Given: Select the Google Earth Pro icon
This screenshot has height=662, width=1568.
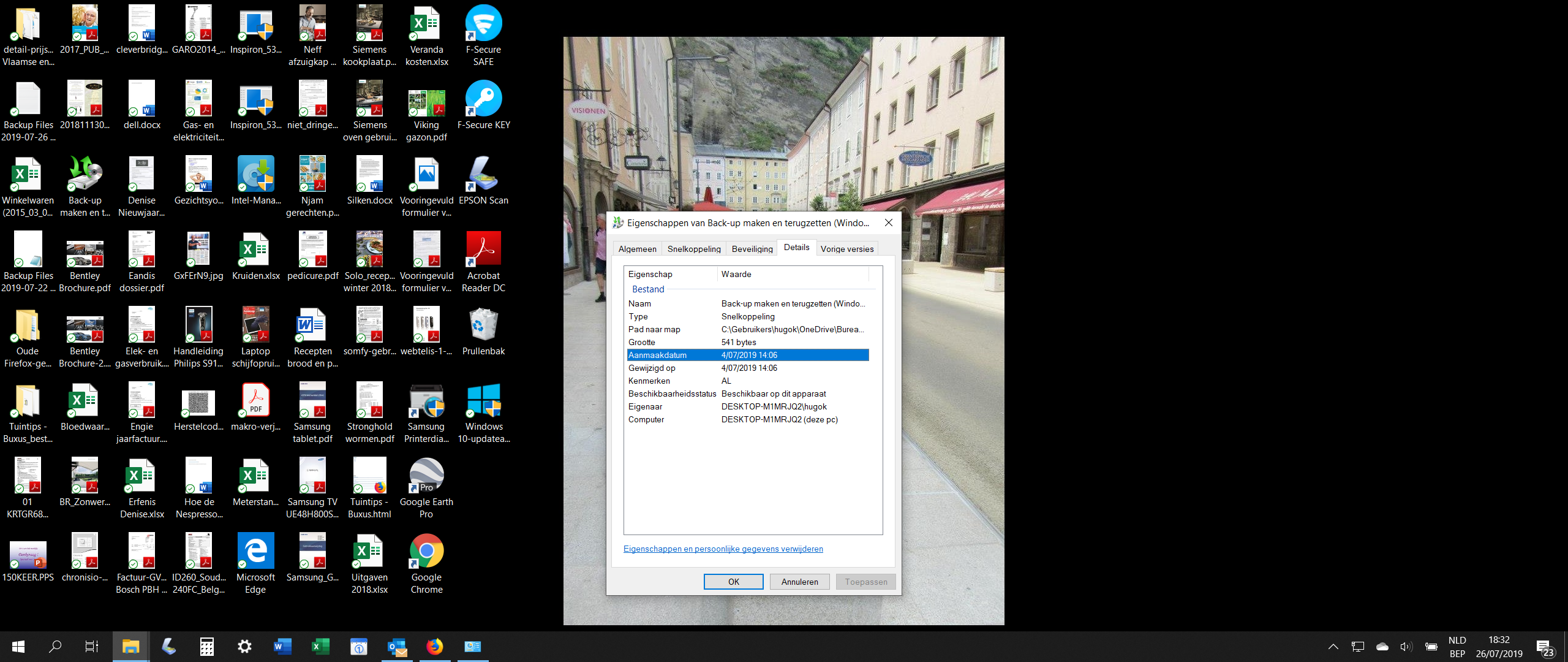Looking at the screenshot, I should [426, 488].
